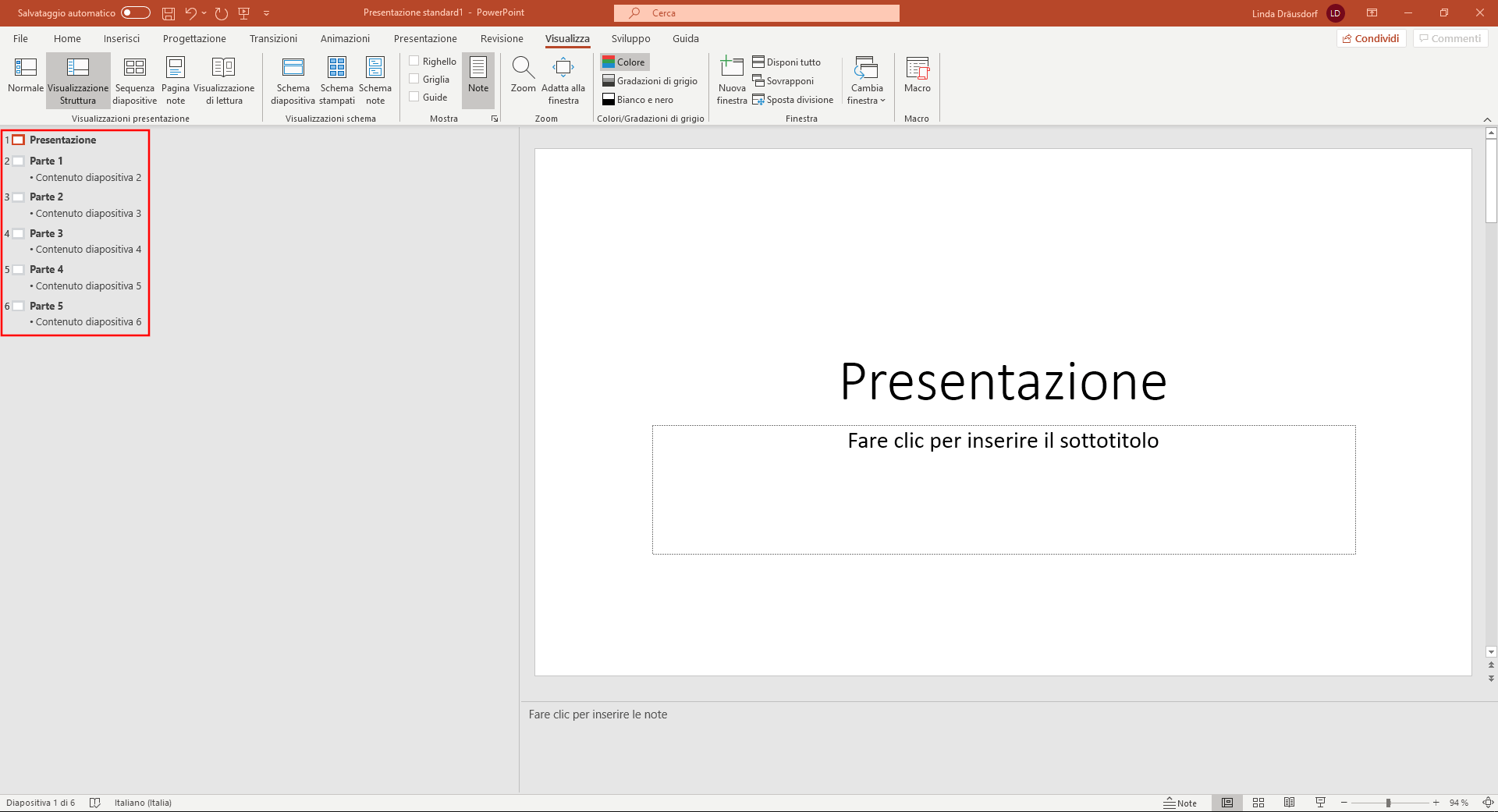Open Schema stampati master
This screenshot has height=812, width=1498.
(x=337, y=80)
